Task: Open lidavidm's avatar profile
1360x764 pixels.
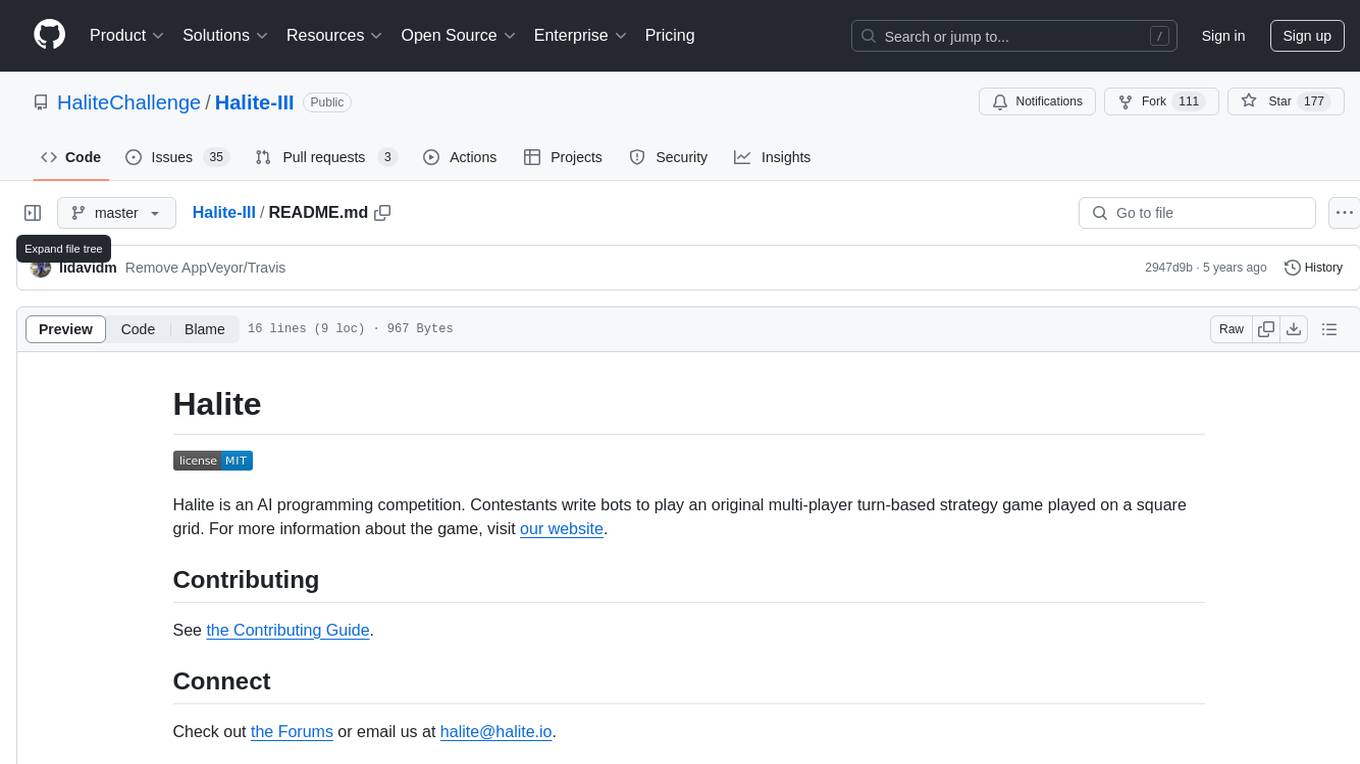Action: tap(41, 268)
